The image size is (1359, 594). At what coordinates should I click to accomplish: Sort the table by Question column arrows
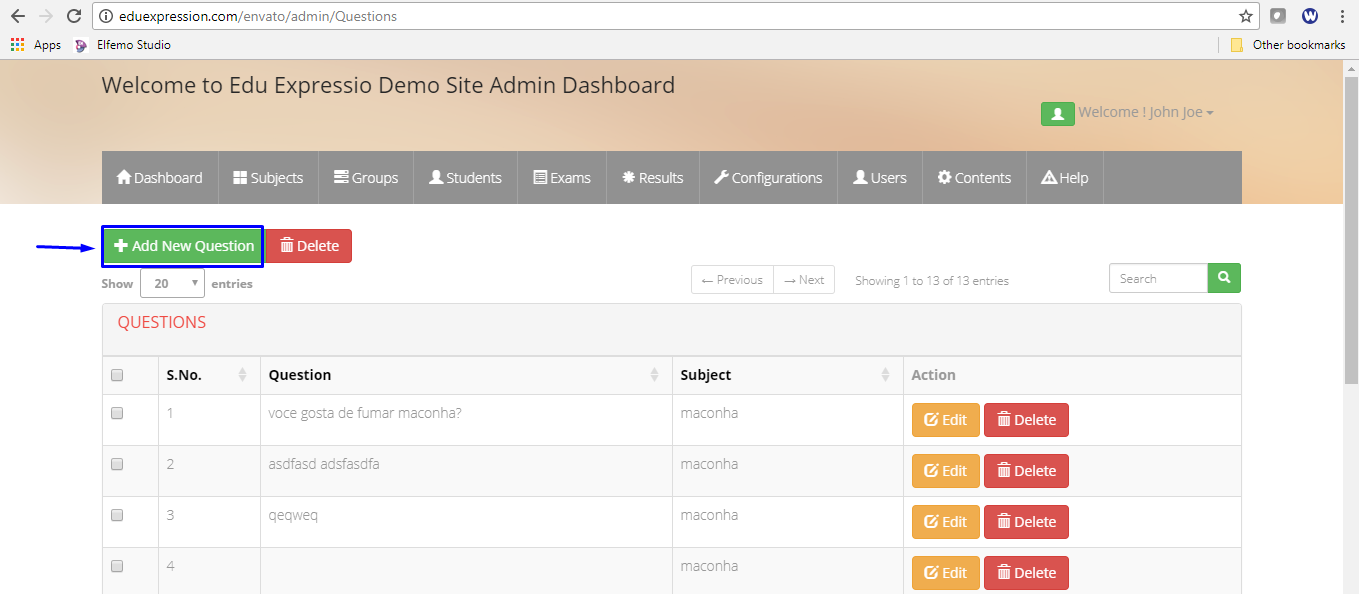pos(654,375)
